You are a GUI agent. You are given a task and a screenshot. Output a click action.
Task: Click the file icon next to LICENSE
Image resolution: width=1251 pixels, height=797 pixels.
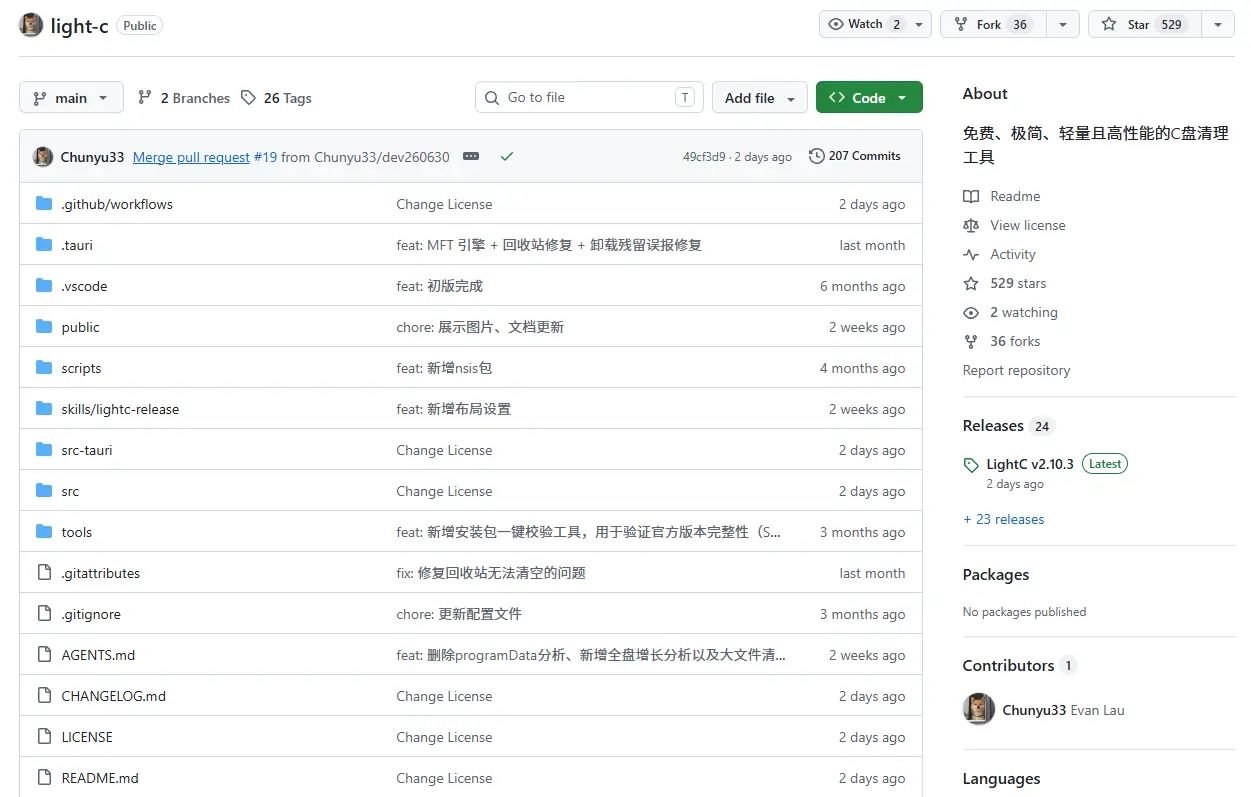[43, 737]
